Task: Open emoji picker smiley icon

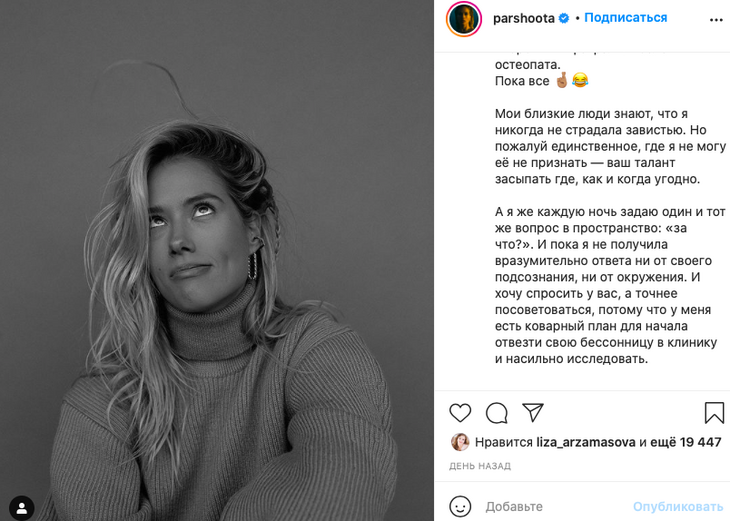Action: [x=460, y=506]
